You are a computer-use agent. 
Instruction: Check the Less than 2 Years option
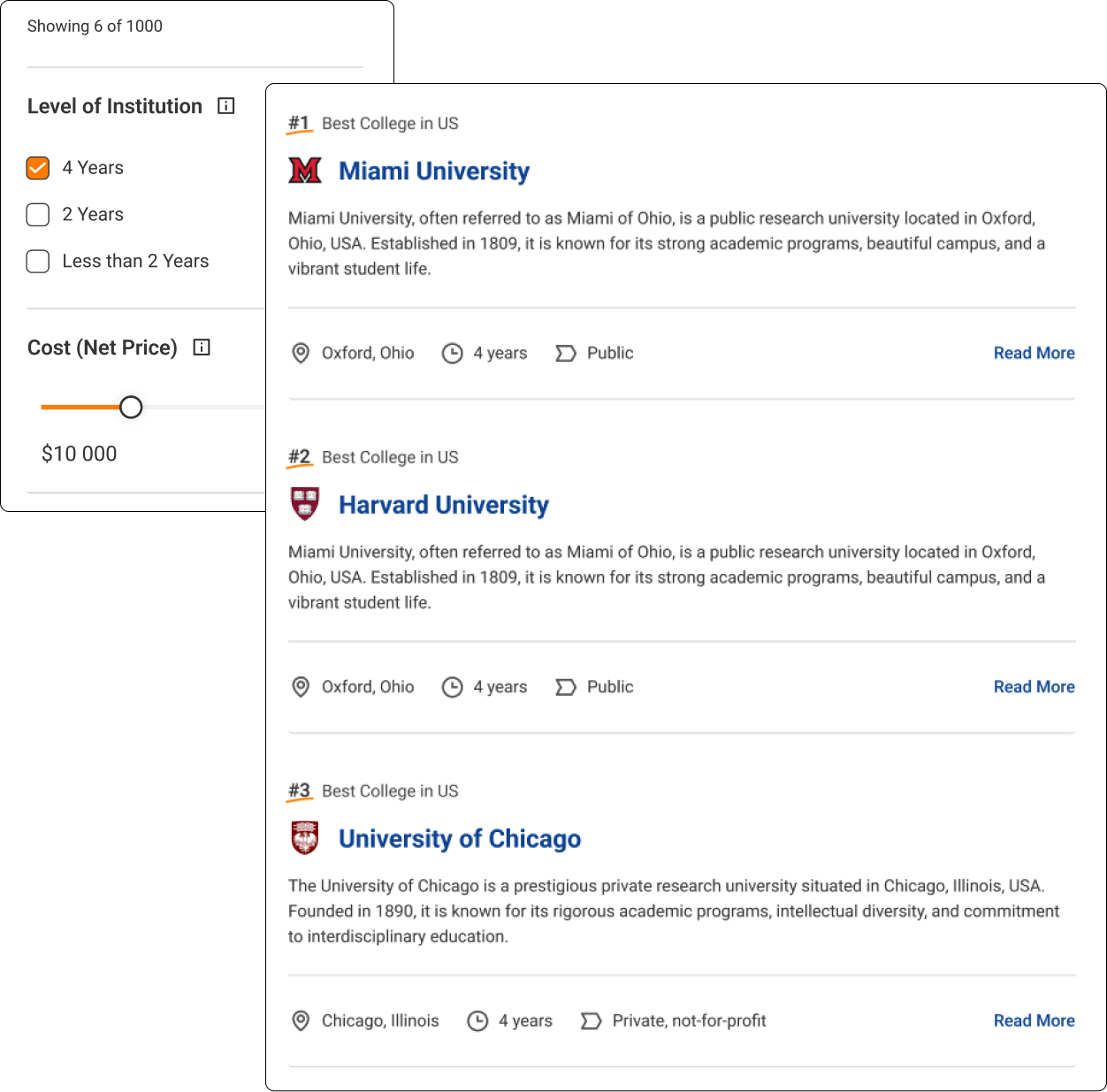point(38,262)
